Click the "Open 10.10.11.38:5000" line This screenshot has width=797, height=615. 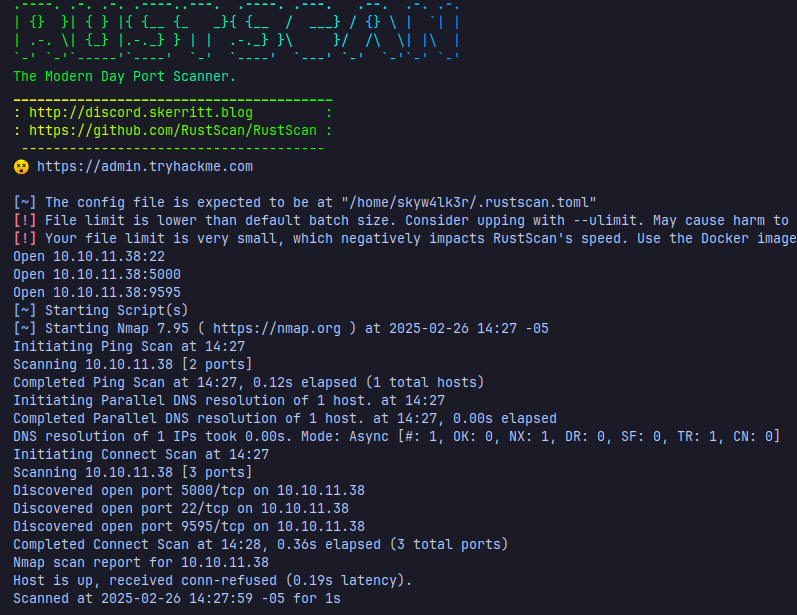[97, 274]
